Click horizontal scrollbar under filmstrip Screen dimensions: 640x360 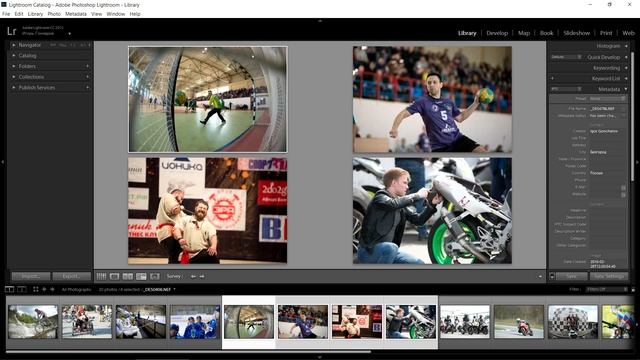click(189, 351)
